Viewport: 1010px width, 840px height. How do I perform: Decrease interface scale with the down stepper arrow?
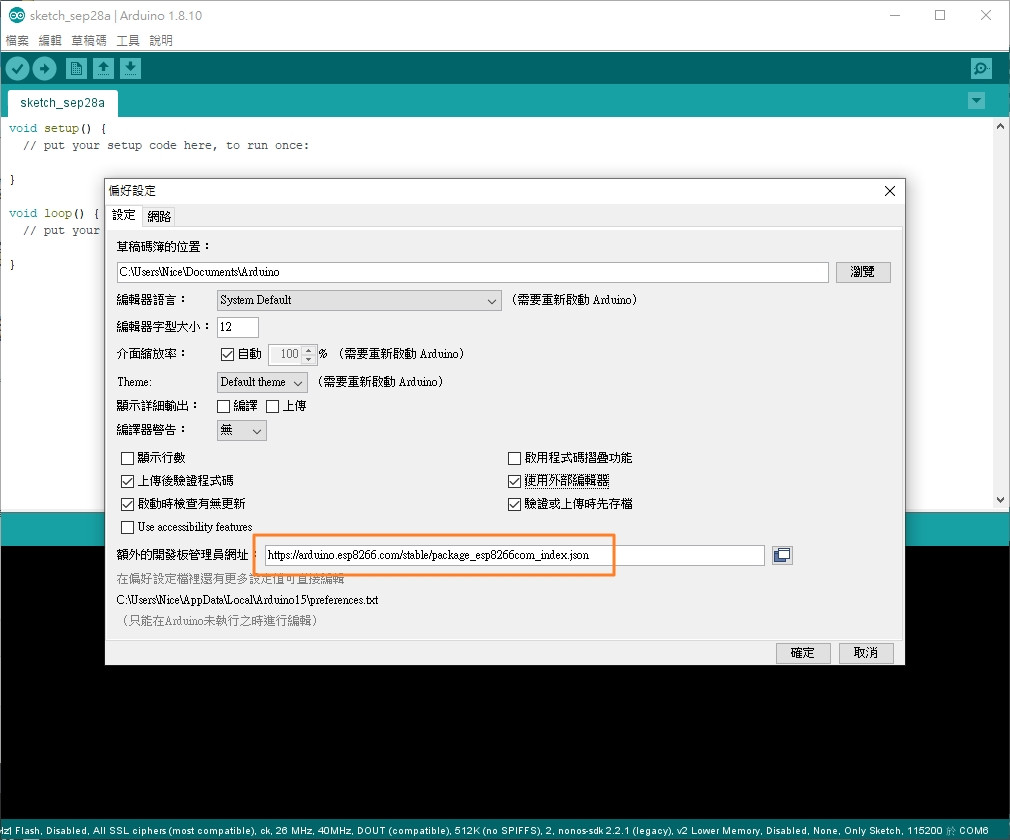coord(309,359)
